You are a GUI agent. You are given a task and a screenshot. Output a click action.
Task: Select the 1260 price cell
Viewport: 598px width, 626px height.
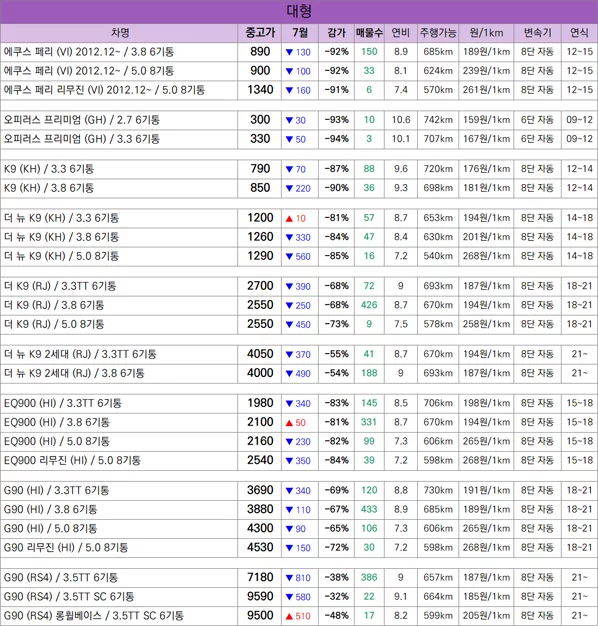pyautogui.click(x=260, y=237)
